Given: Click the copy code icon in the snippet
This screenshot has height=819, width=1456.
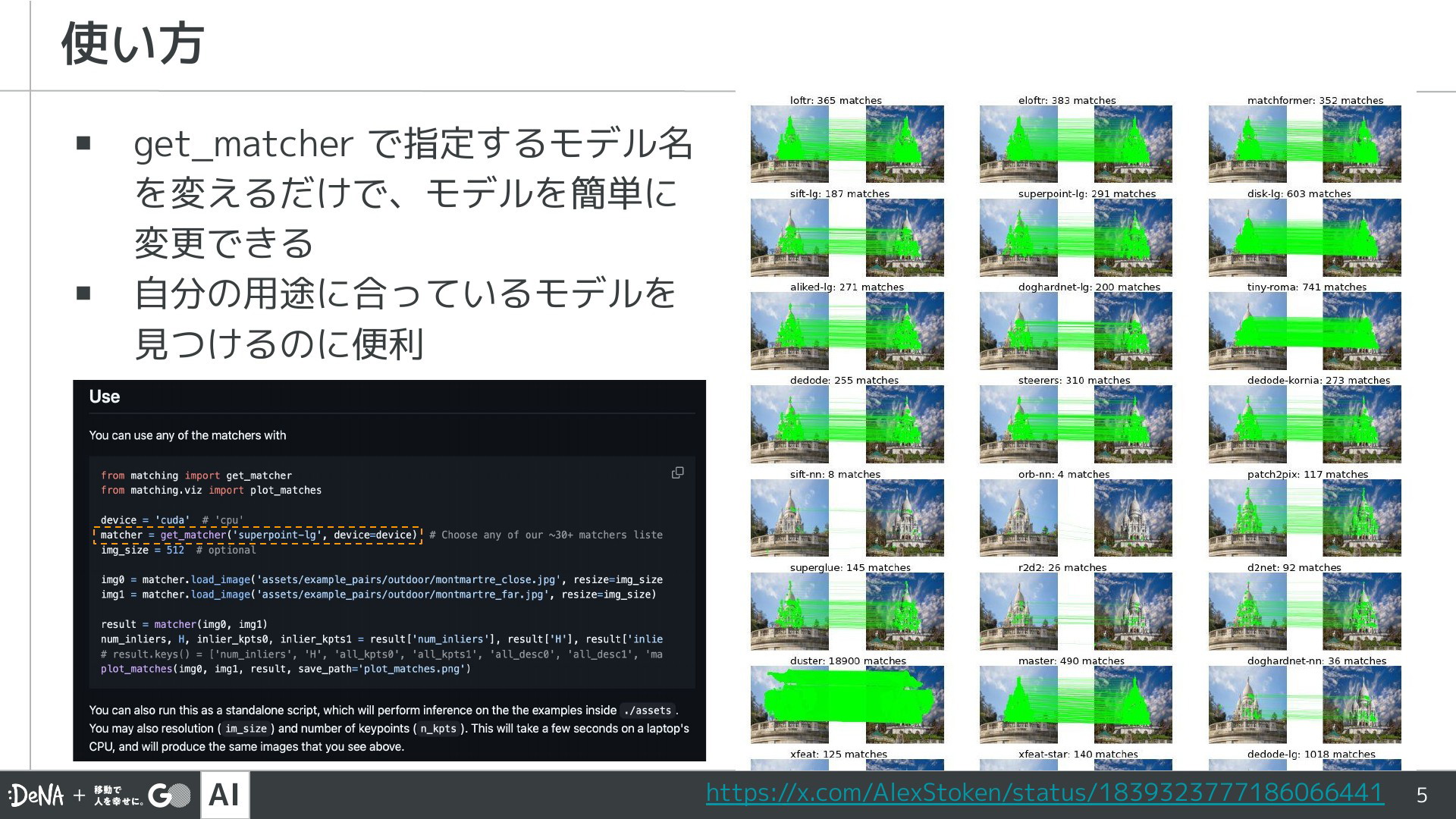Looking at the screenshot, I should tap(677, 472).
